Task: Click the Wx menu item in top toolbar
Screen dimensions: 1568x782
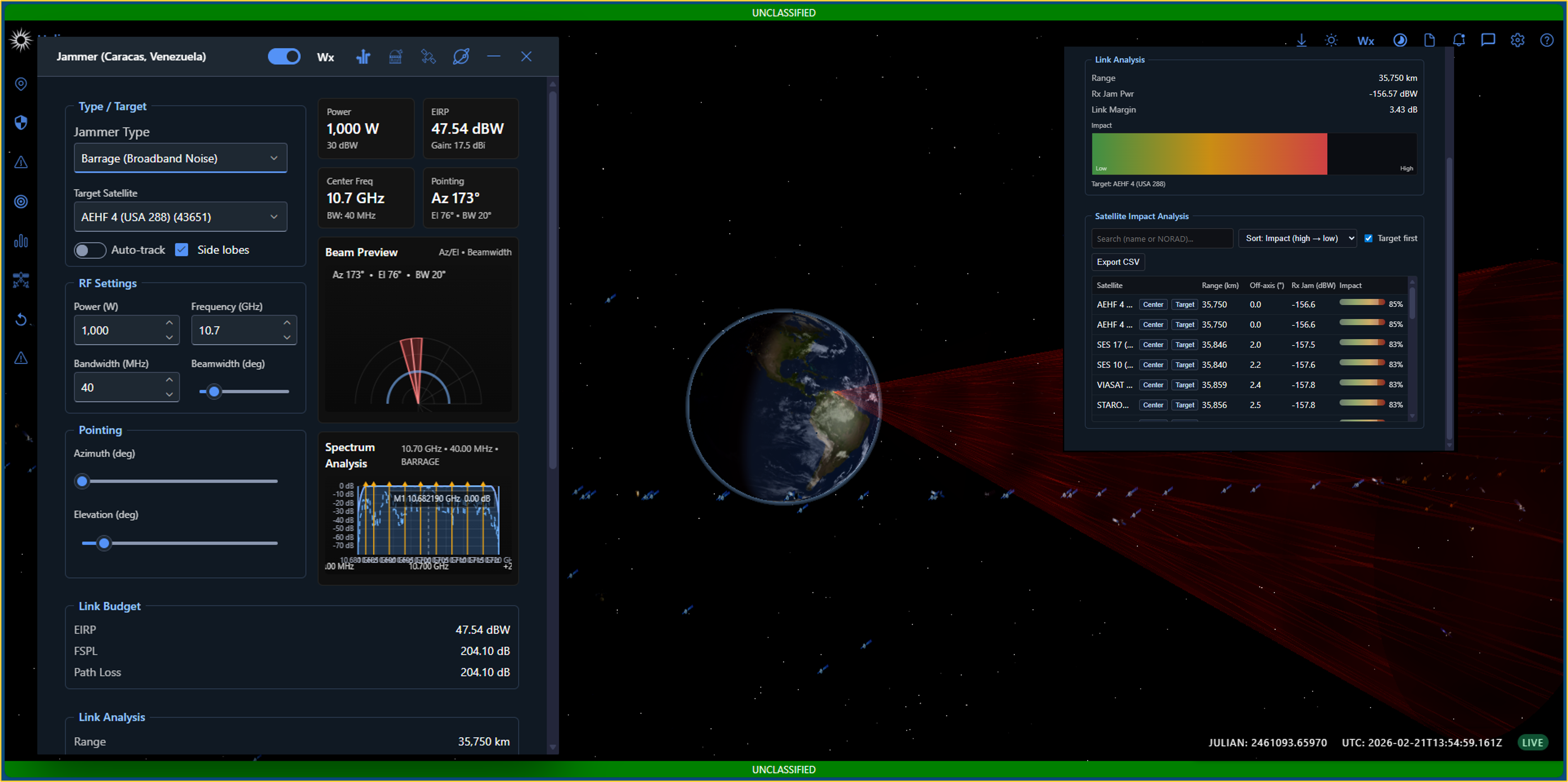Action: pos(1365,41)
